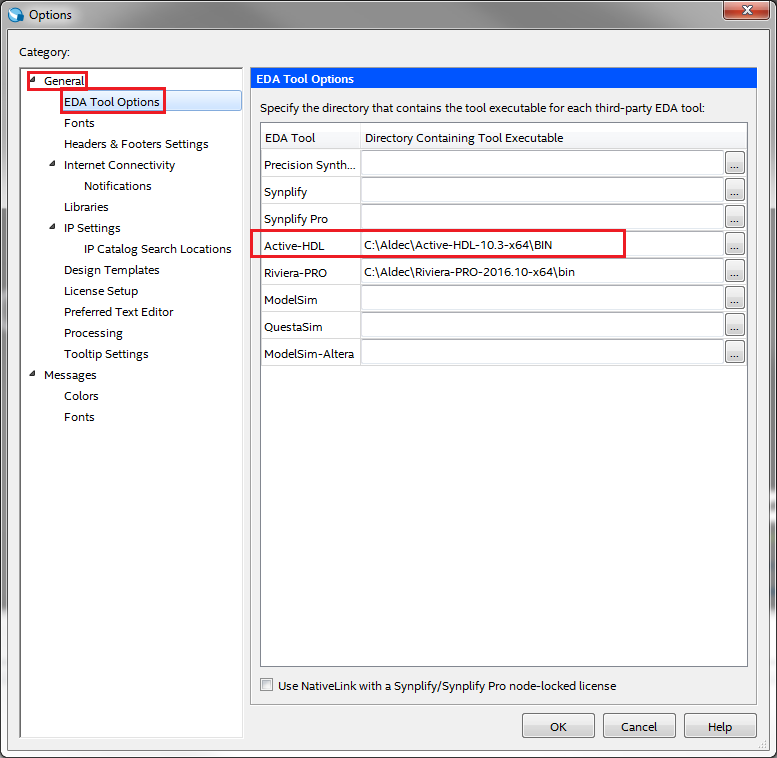Click the Quartus icon in the Options title bar
This screenshot has height=758, width=777.
pyautogui.click(x=16, y=14)
